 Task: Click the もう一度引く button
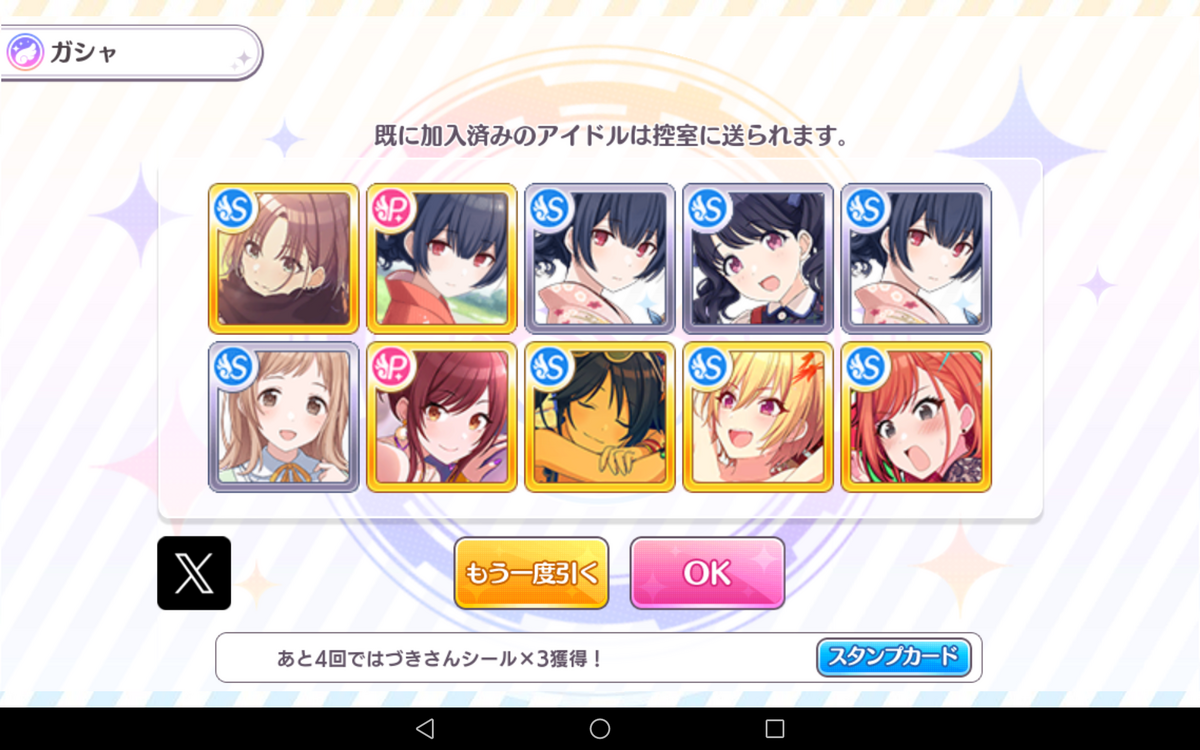pos(531,573)
